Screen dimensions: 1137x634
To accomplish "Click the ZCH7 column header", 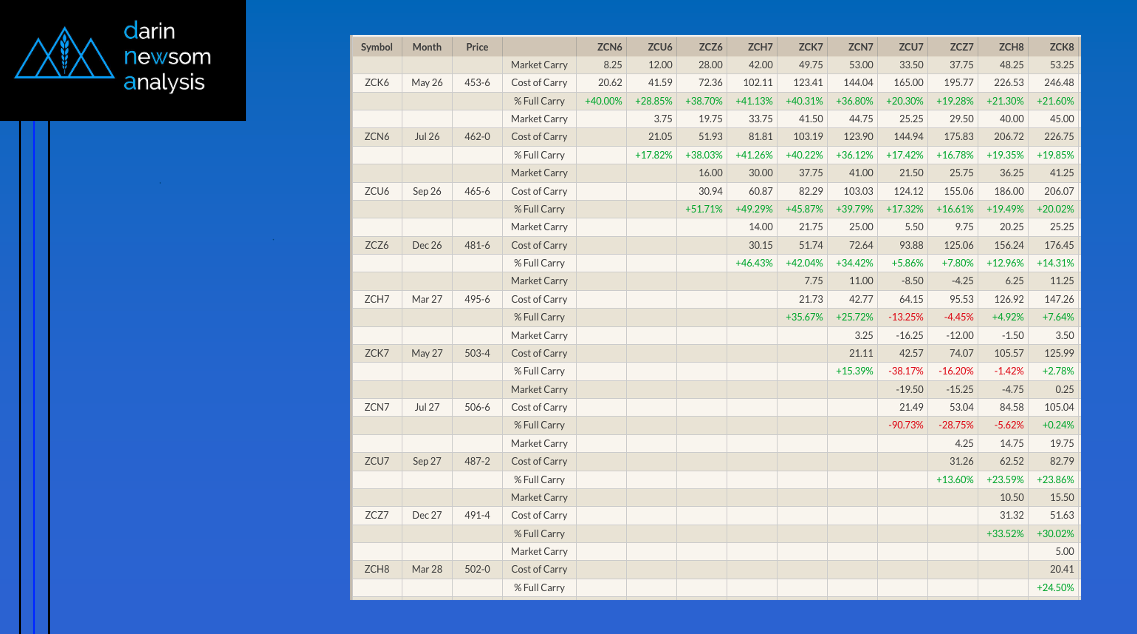I will tap(760, 47).
